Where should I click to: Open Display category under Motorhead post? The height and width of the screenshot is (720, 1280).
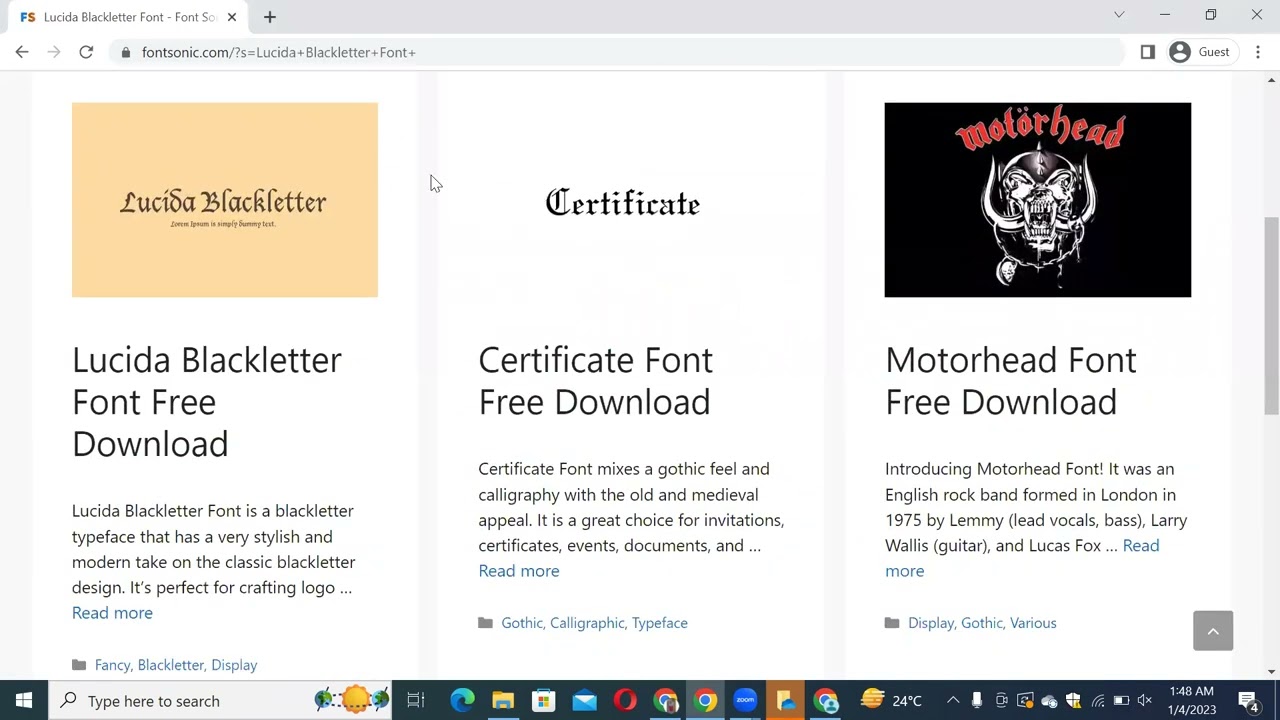click(x=931, y=623)
